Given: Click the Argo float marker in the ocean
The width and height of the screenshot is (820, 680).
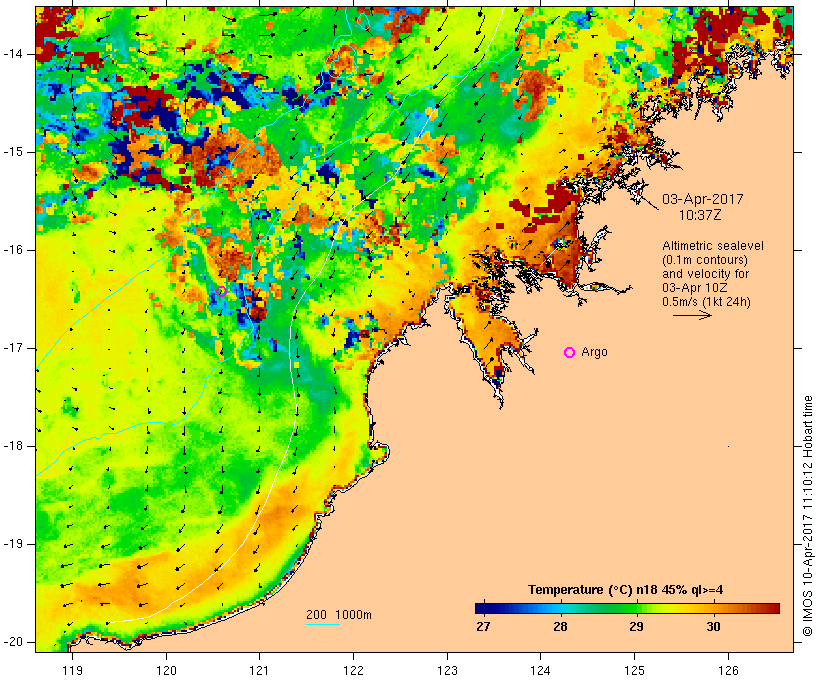Looking at the screenshot, I should (222, 291).
